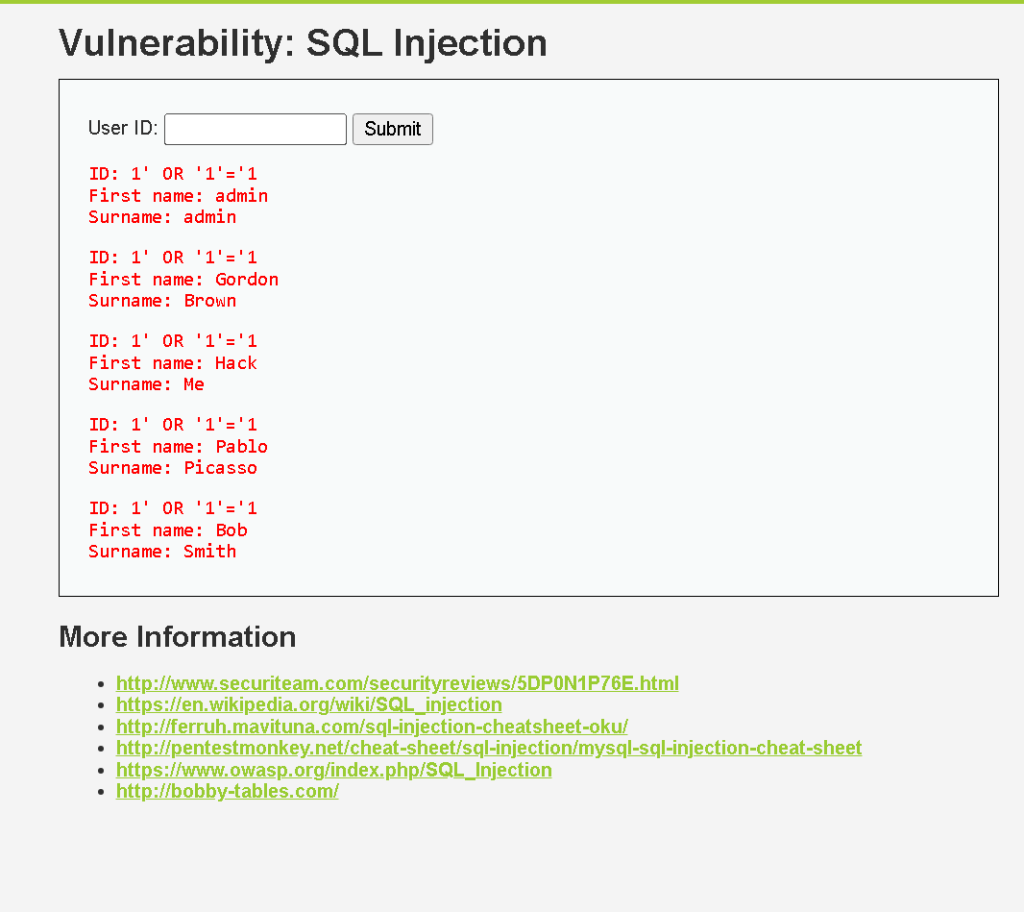Screen dimensions: 1024x912
Task: Open the Wikipedia SQL_injection link
Action: tap(309, 705)
